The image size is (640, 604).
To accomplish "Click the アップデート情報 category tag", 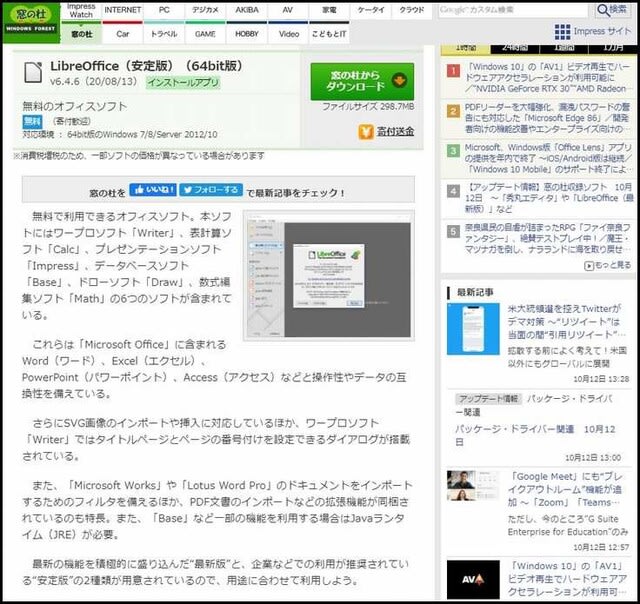I will tap(488, 399).
